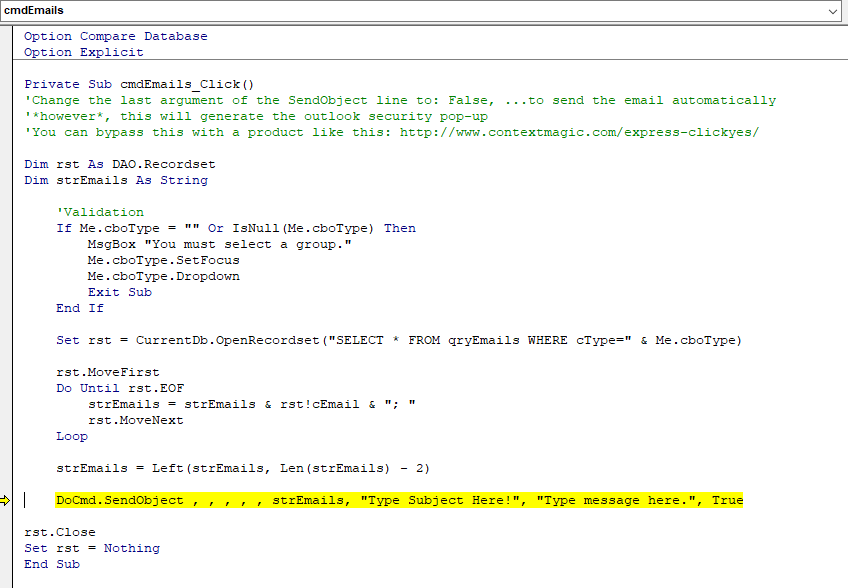Click the 'rst.MoveFirst' line

pyautogui.click(x=108, y=373)
